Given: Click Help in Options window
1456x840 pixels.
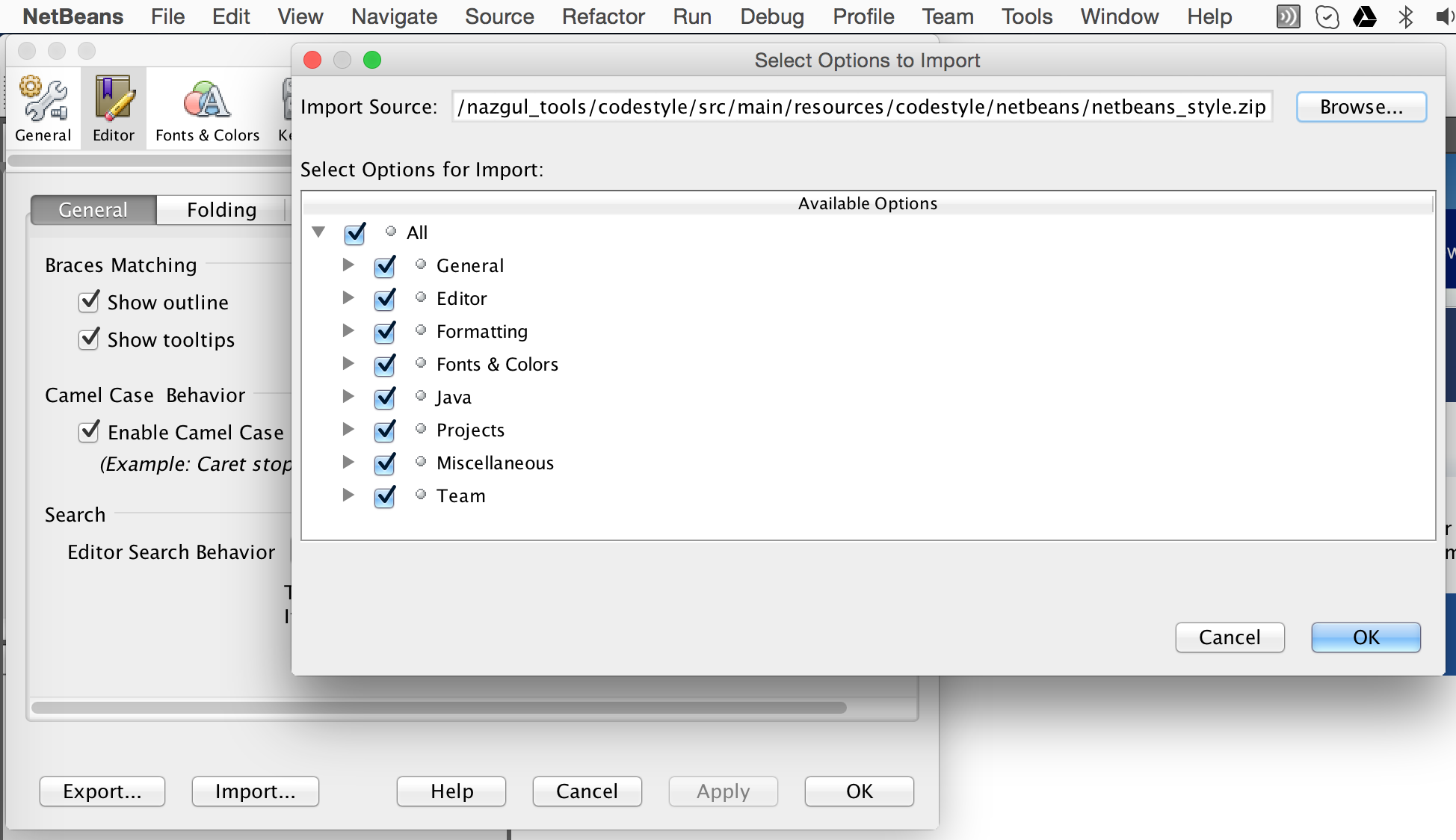Looking at the screenshot, I should [x=451, y=791].
